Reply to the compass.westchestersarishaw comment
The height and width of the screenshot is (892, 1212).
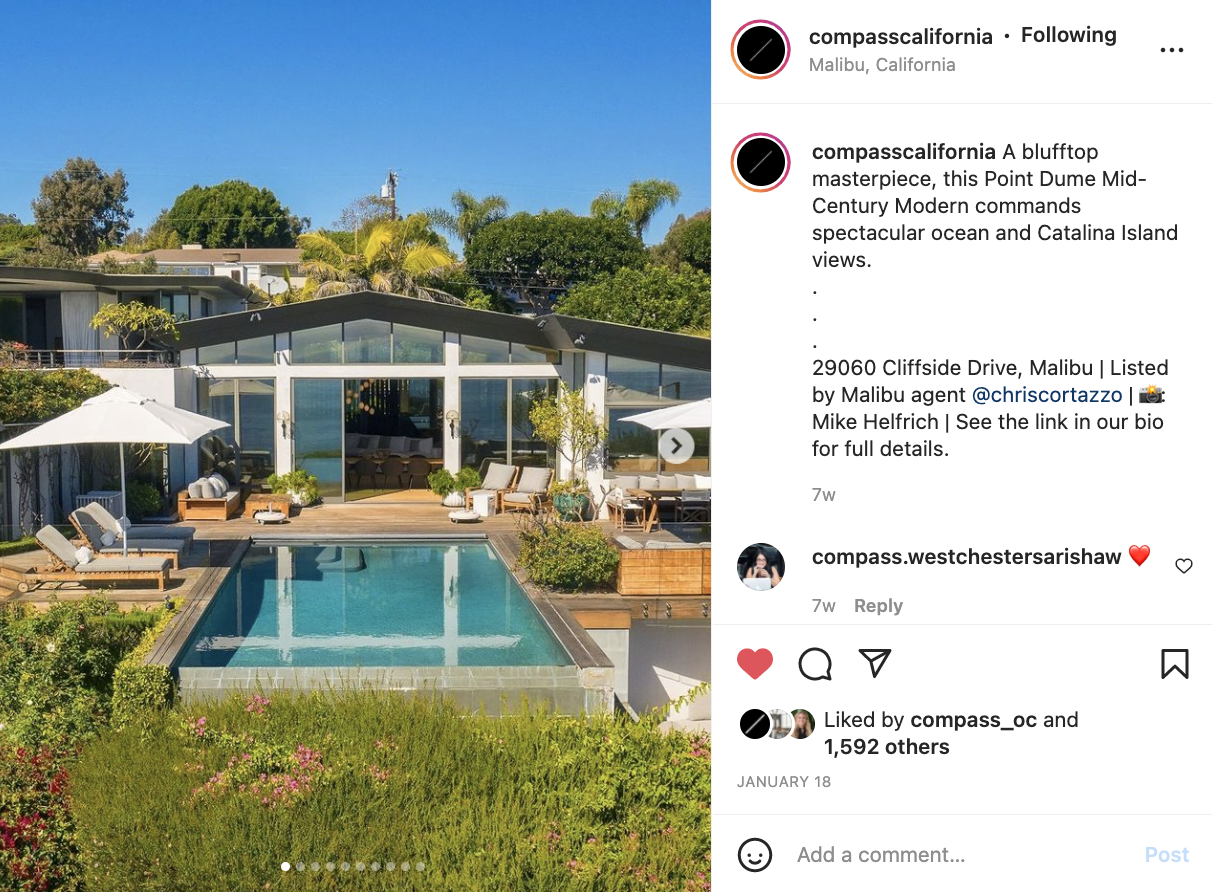(x=878, y=606)
